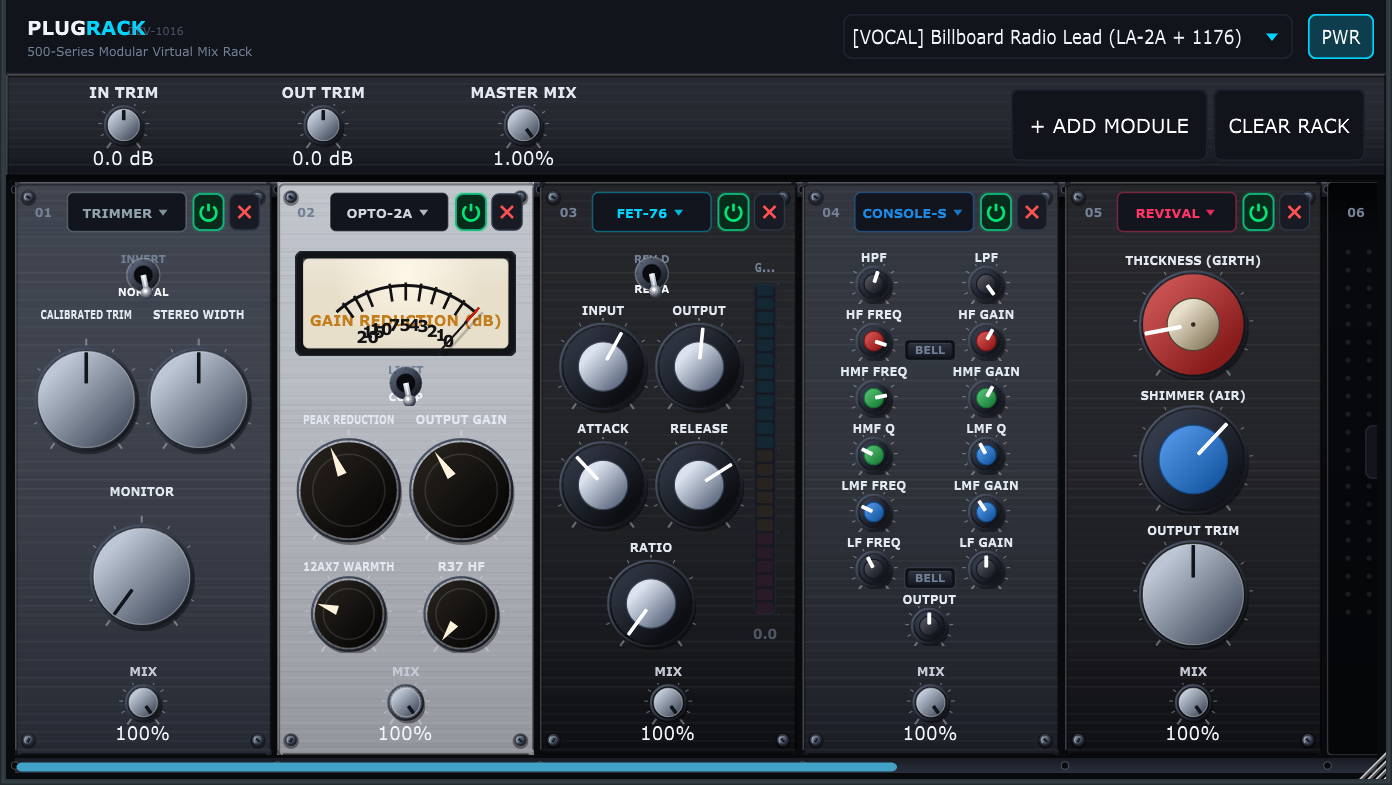Open the FET-76 module type dropdown
This screenshot has width=1392, height=785.
(651, 212)
